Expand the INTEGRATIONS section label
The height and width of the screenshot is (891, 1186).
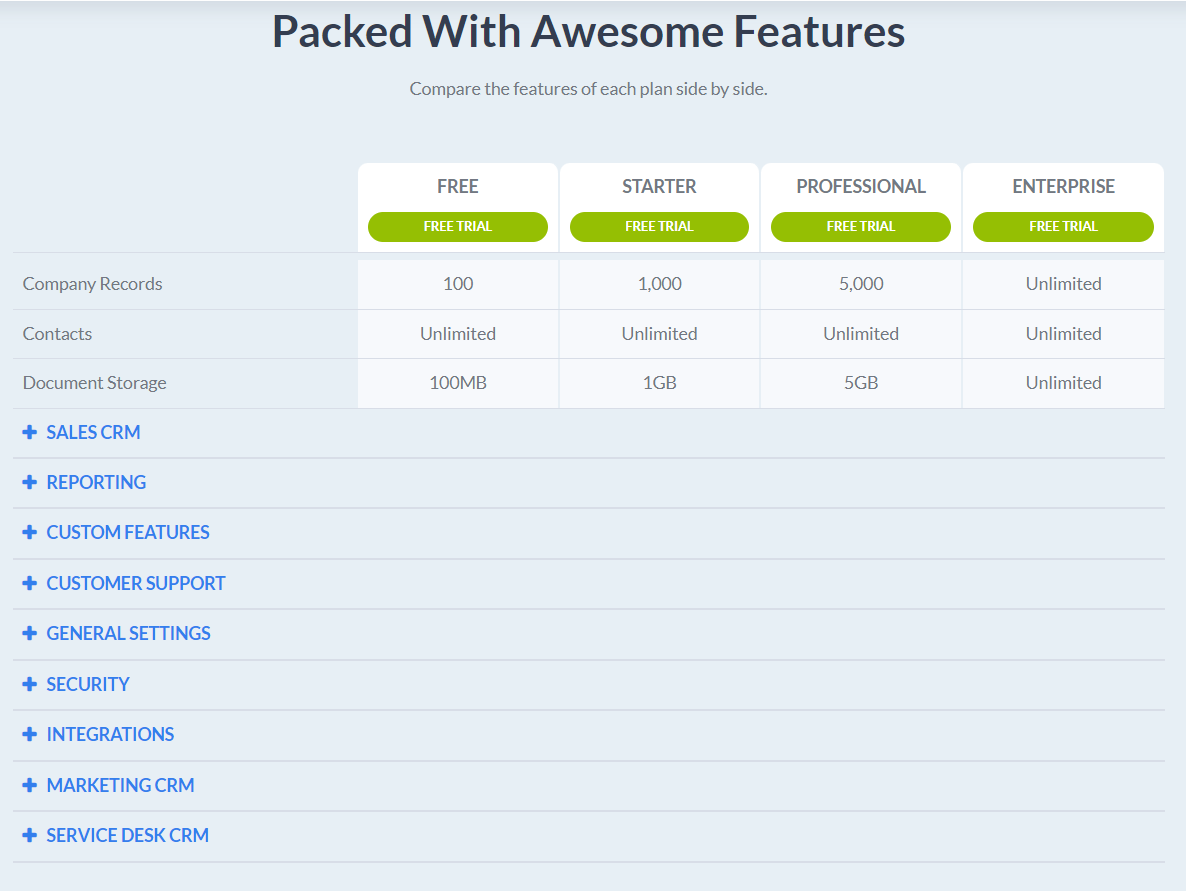[x=110, y=735]
